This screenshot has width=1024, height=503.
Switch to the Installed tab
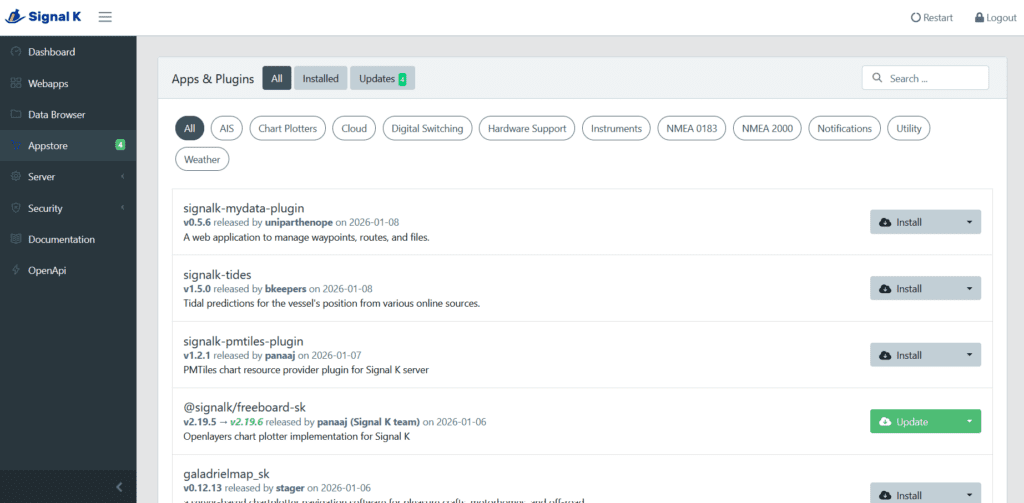tap(321, 78)
